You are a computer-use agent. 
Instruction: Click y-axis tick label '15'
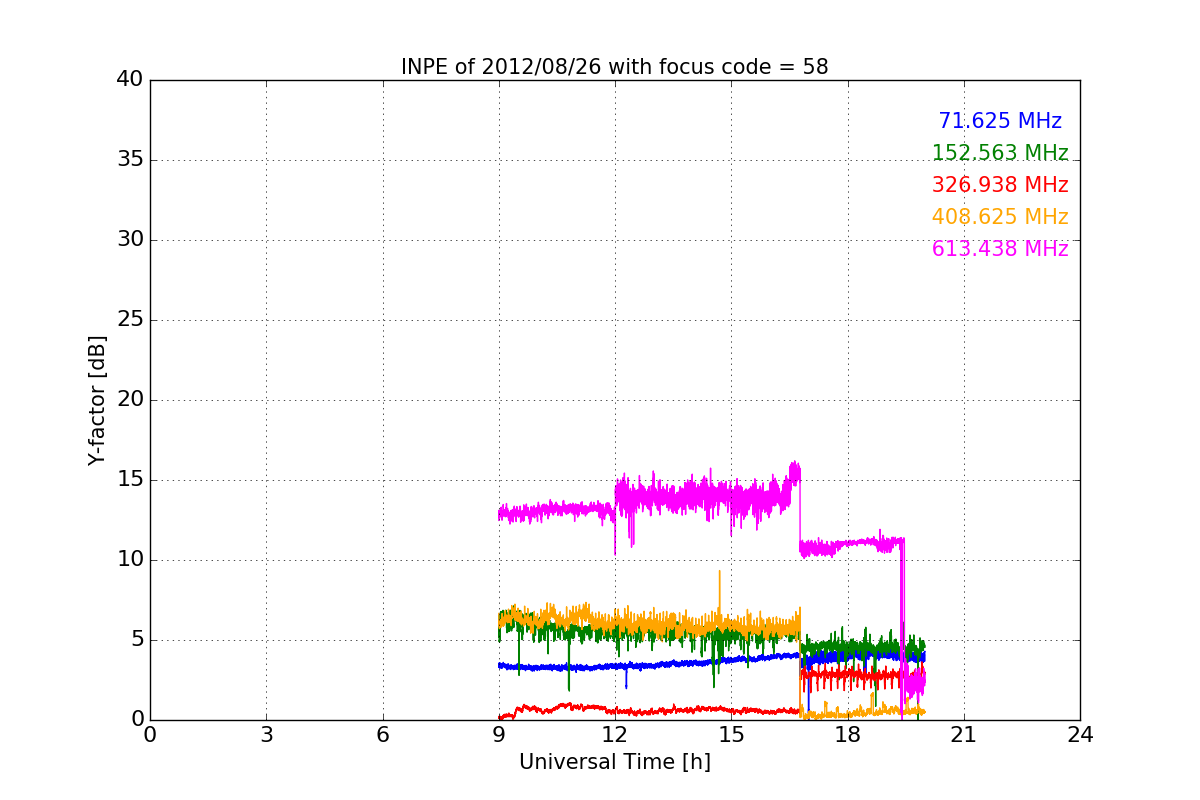click(129, 480)
